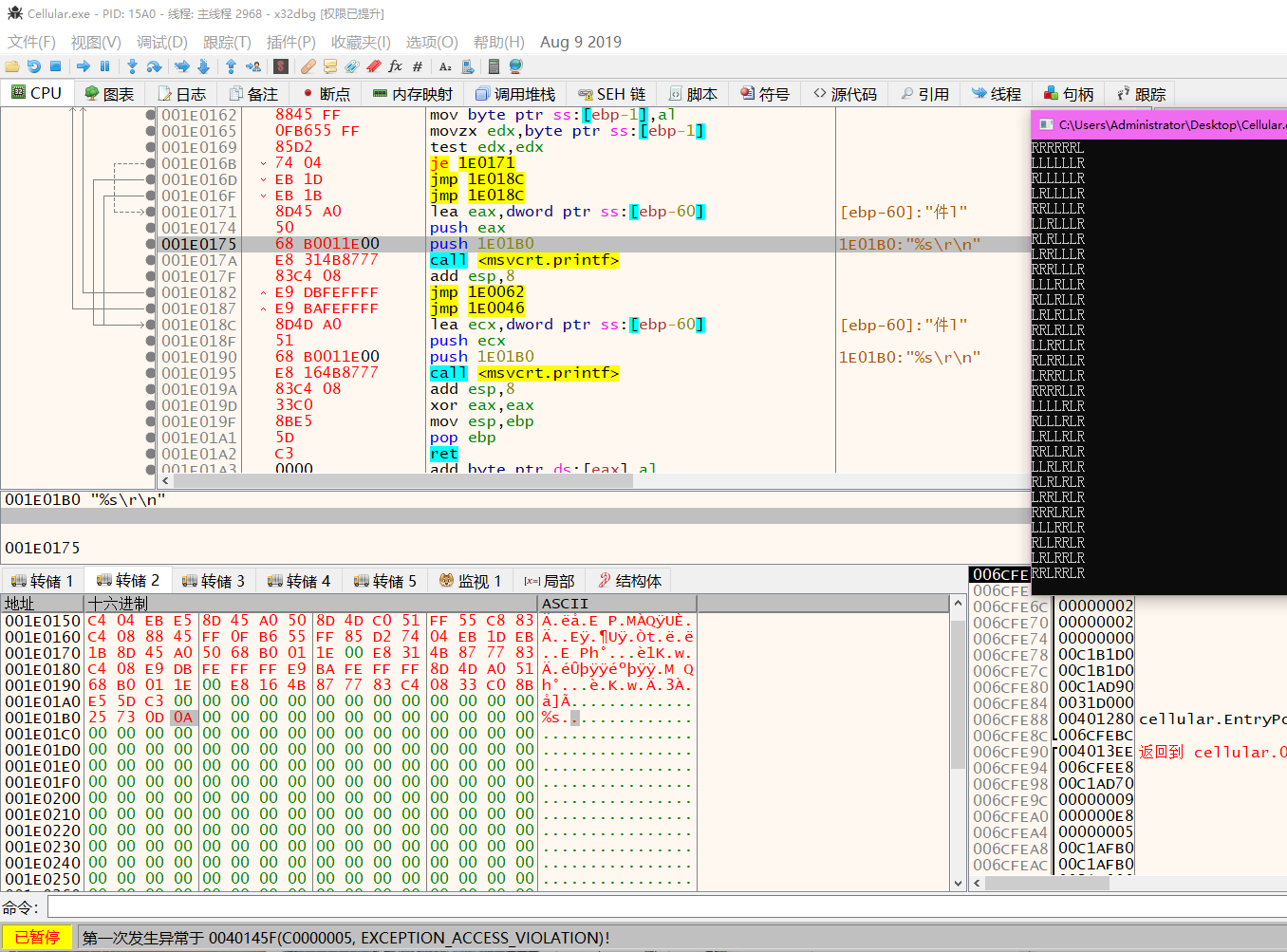Start trace into from toolbar
The image size is (1287, 952).
[181, 66]
